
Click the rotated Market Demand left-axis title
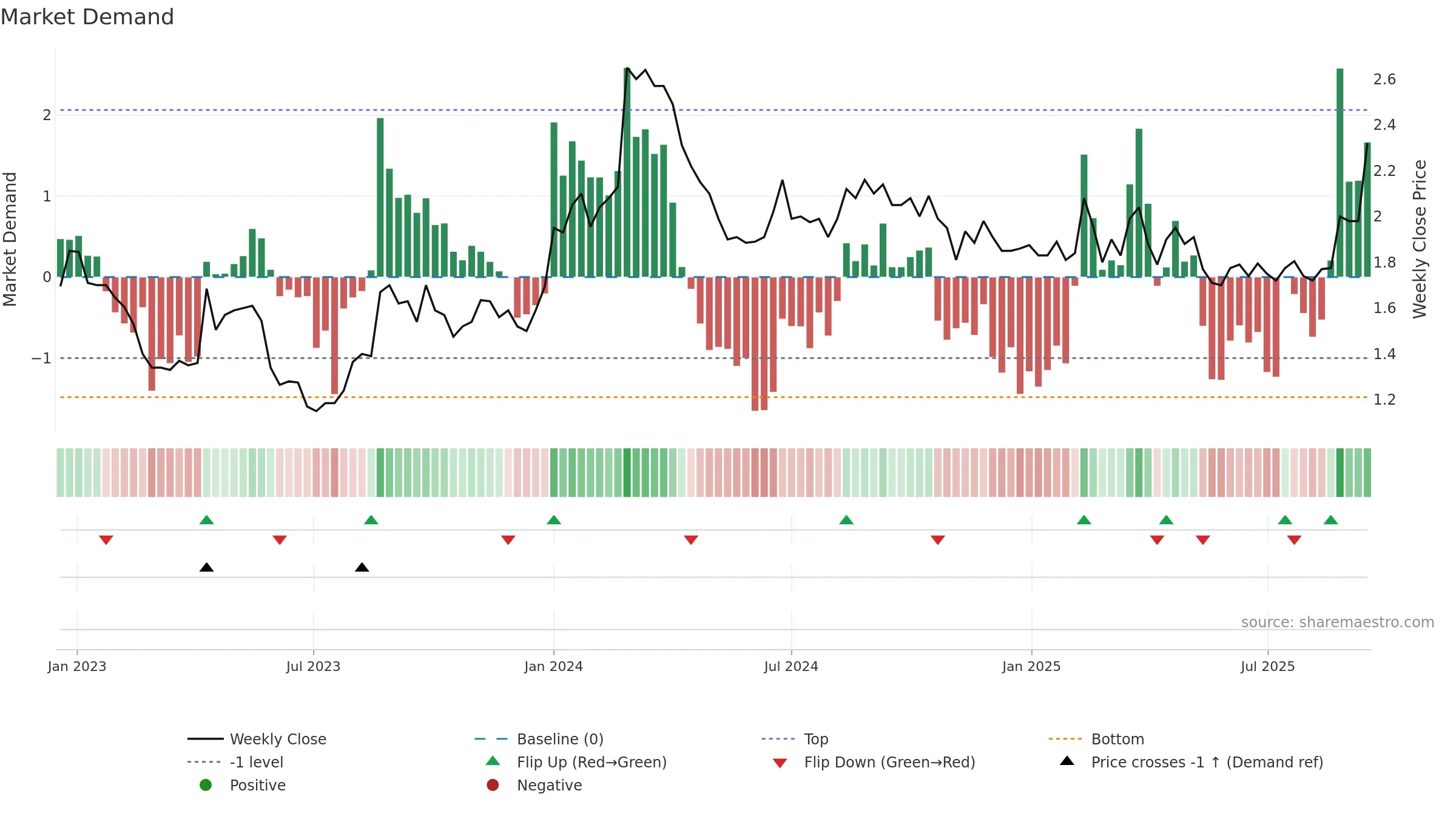(x=10, y=239)
